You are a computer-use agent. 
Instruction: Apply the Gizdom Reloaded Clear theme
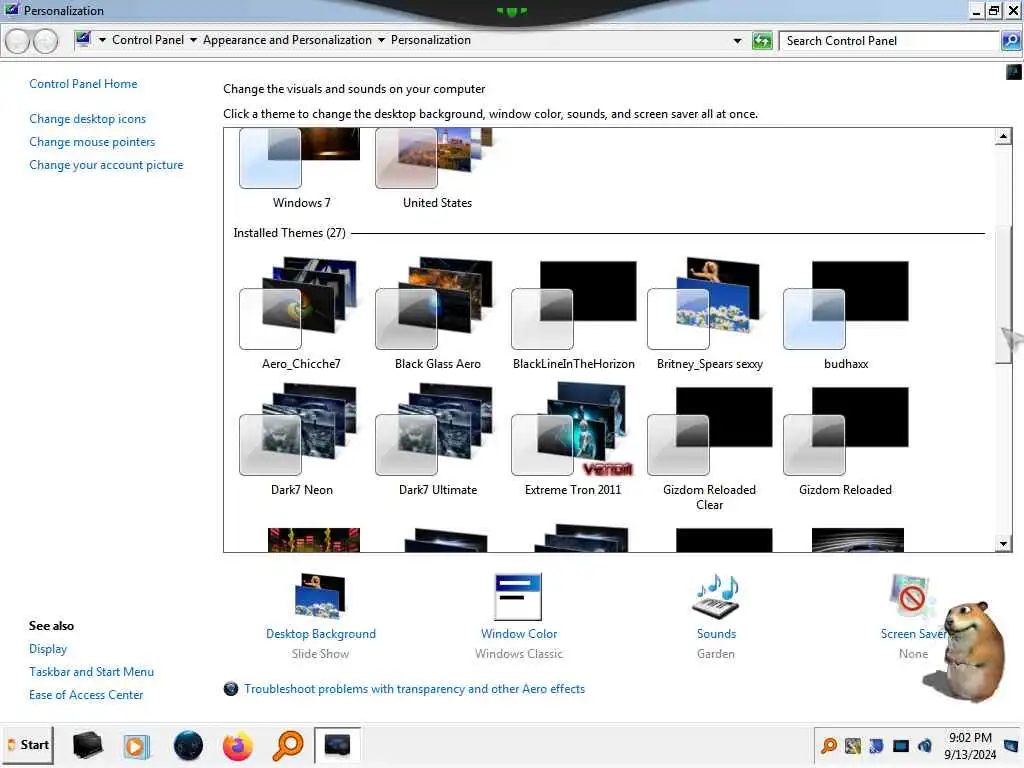point(709,447)
